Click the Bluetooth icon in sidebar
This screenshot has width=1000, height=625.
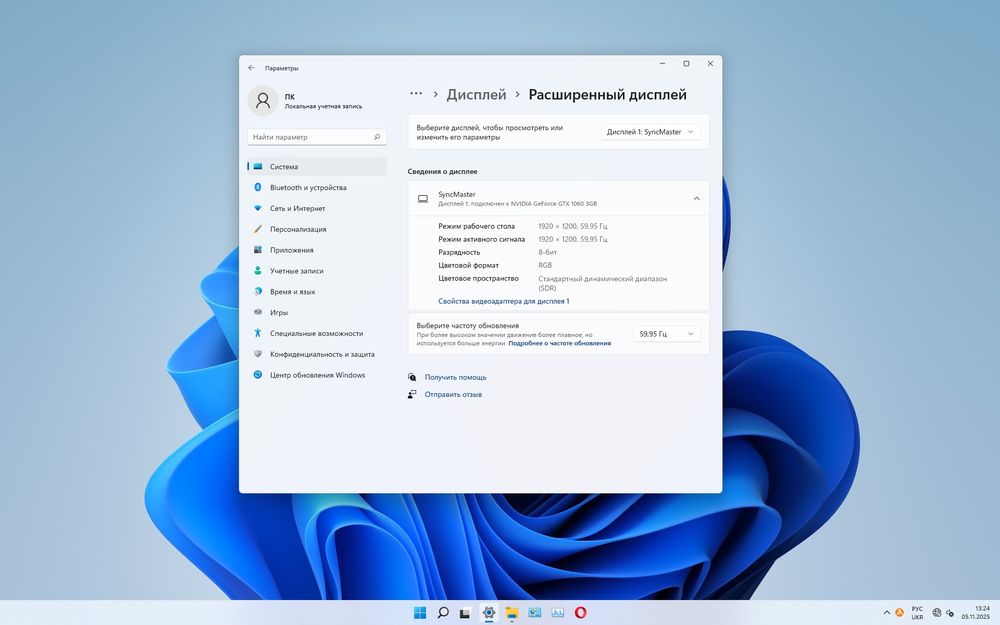pos(258,188)
